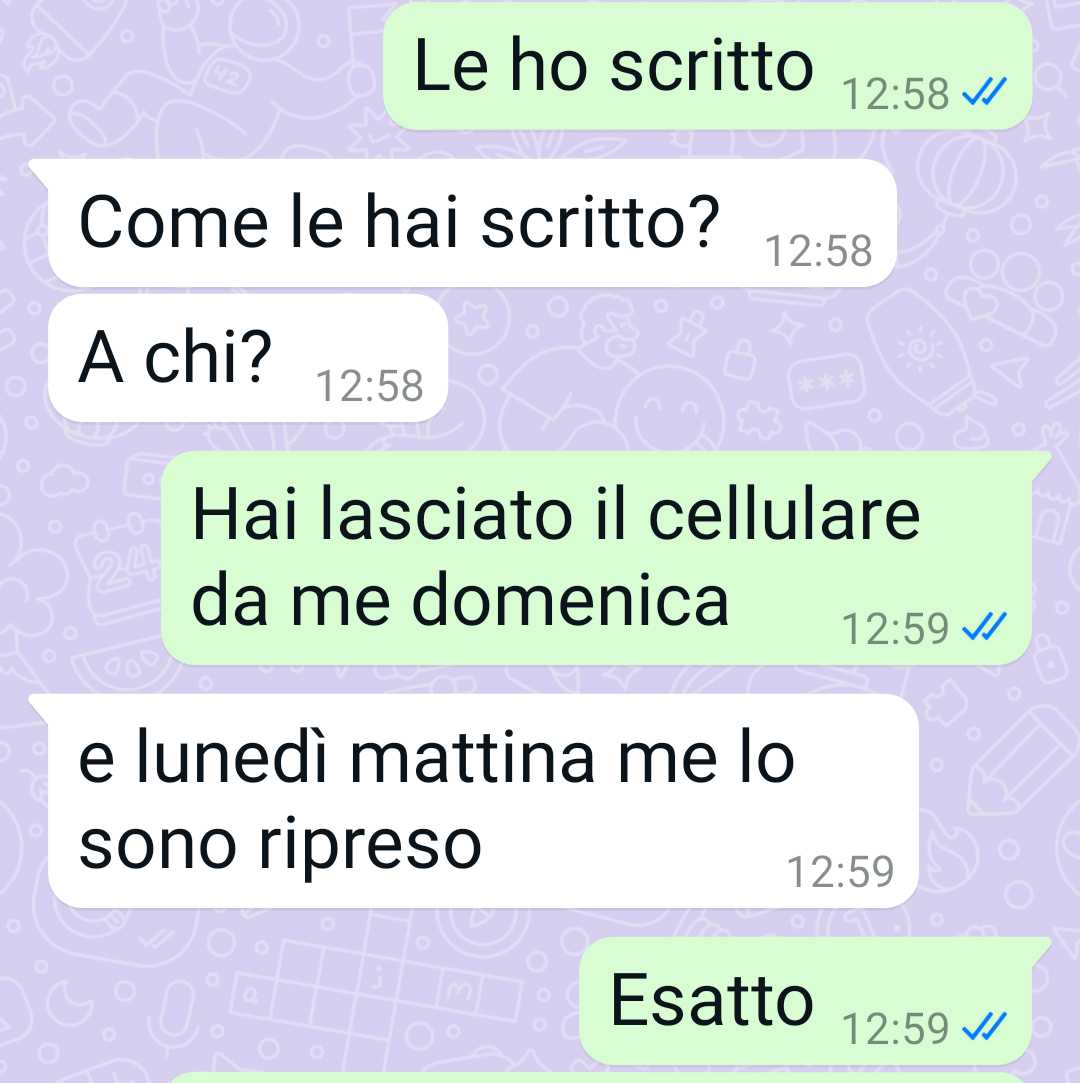
Task: Select the 'Come le hai scritto?' message
Action: click(472, 222)
